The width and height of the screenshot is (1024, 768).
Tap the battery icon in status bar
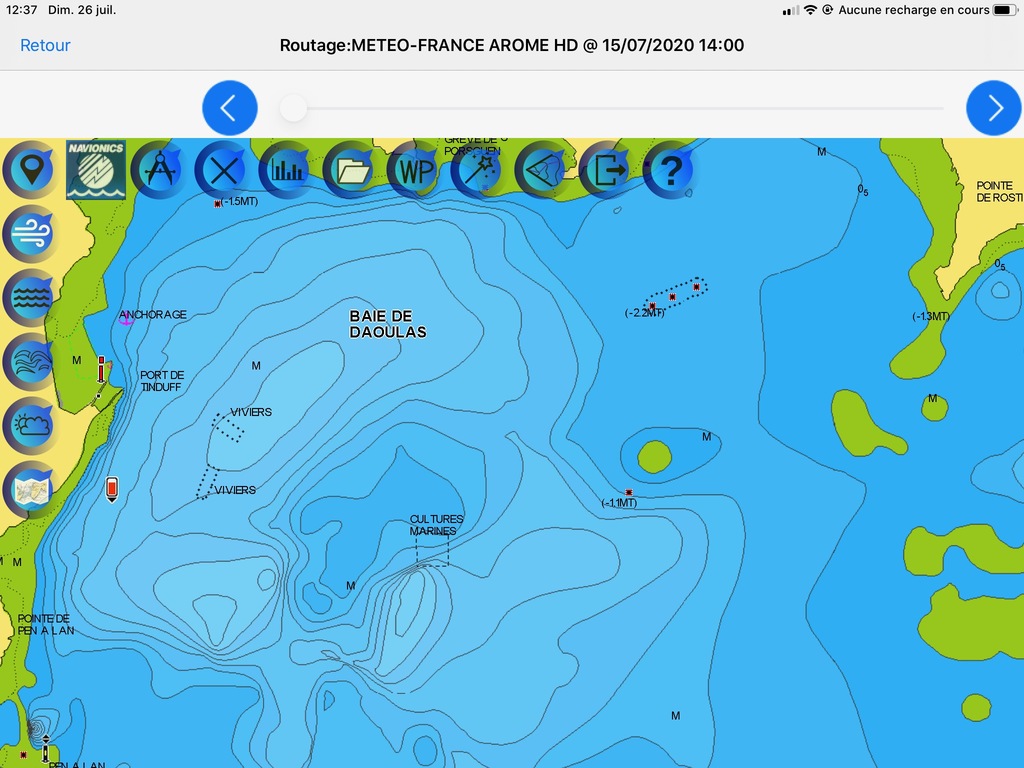point(1004,10)
